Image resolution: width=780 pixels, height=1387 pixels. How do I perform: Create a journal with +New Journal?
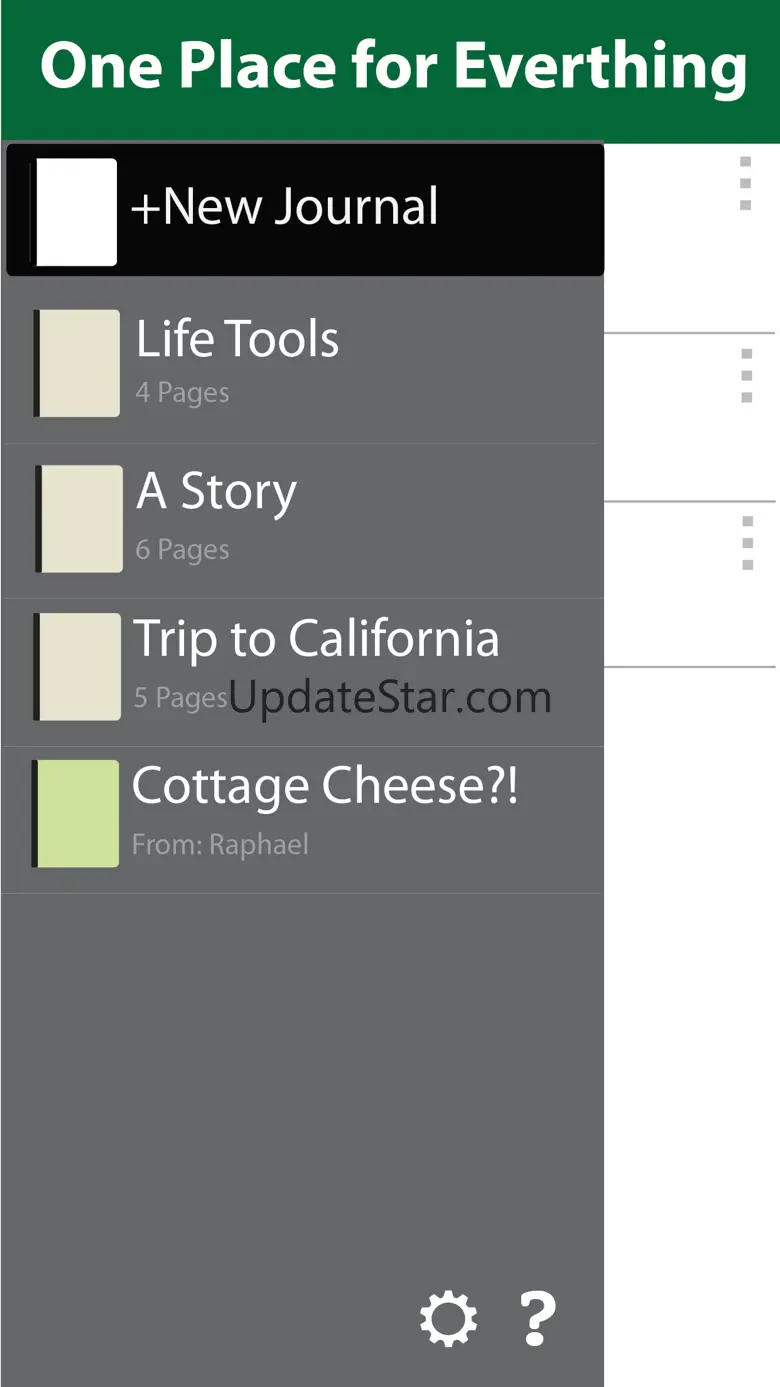pos(285,207)
